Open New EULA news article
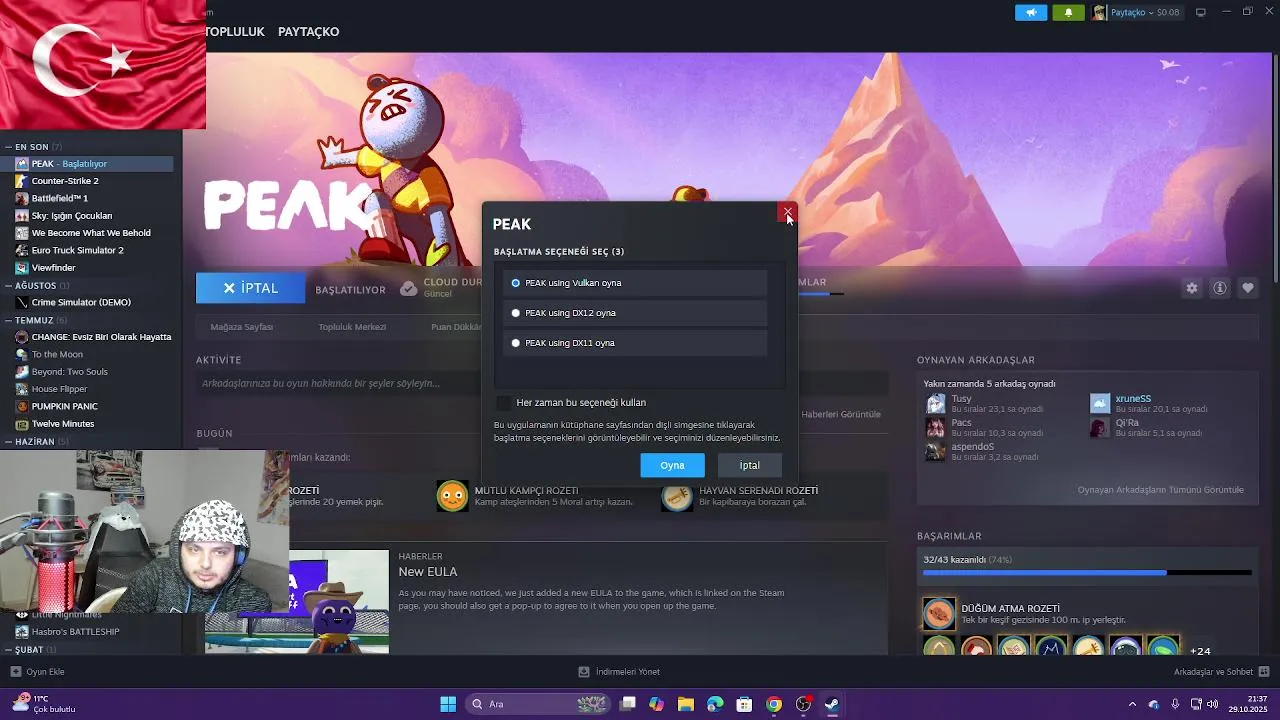 click(428, 572)
